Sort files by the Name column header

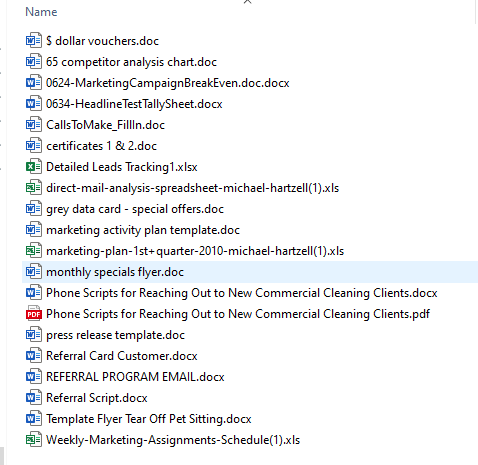[41, 12]
